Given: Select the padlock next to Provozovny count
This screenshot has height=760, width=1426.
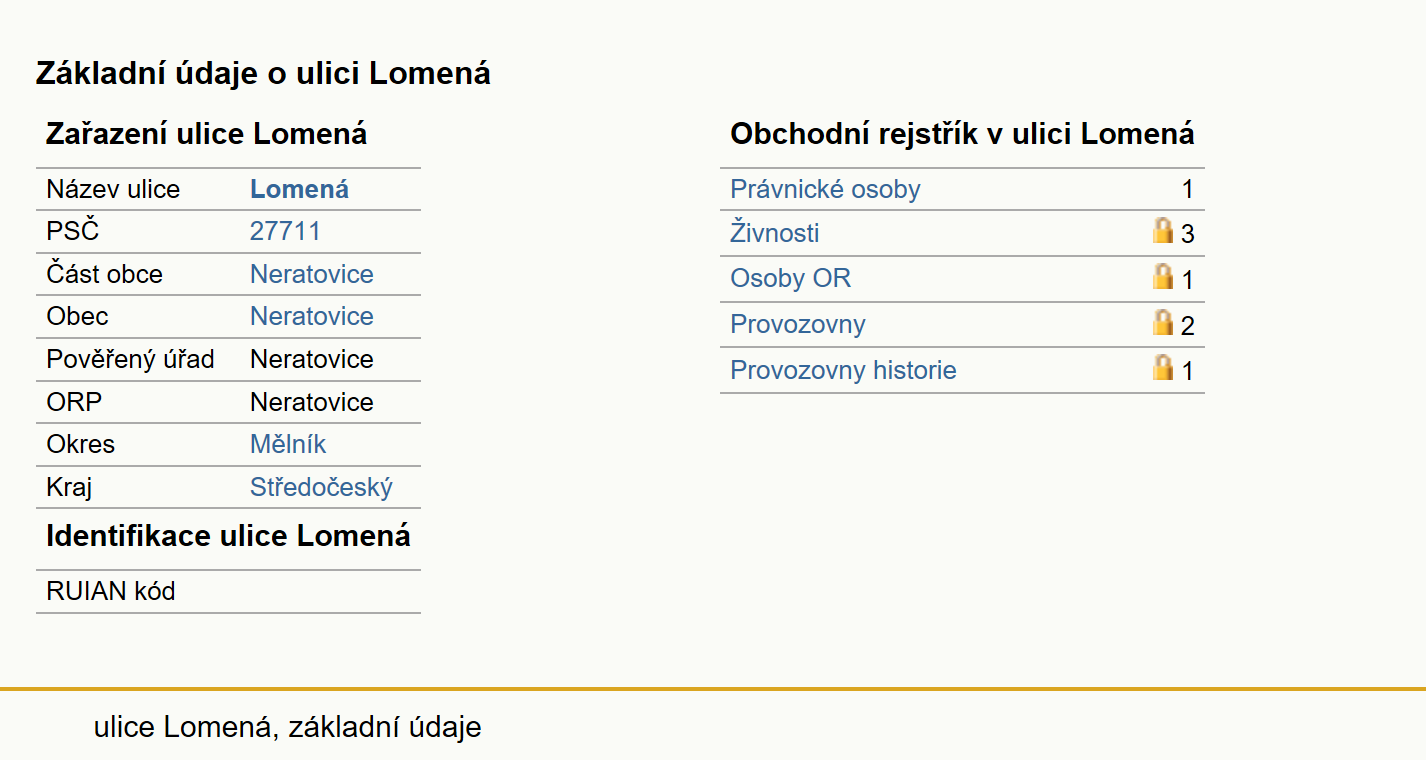Looking at the screenshot, I should 1163,322.
